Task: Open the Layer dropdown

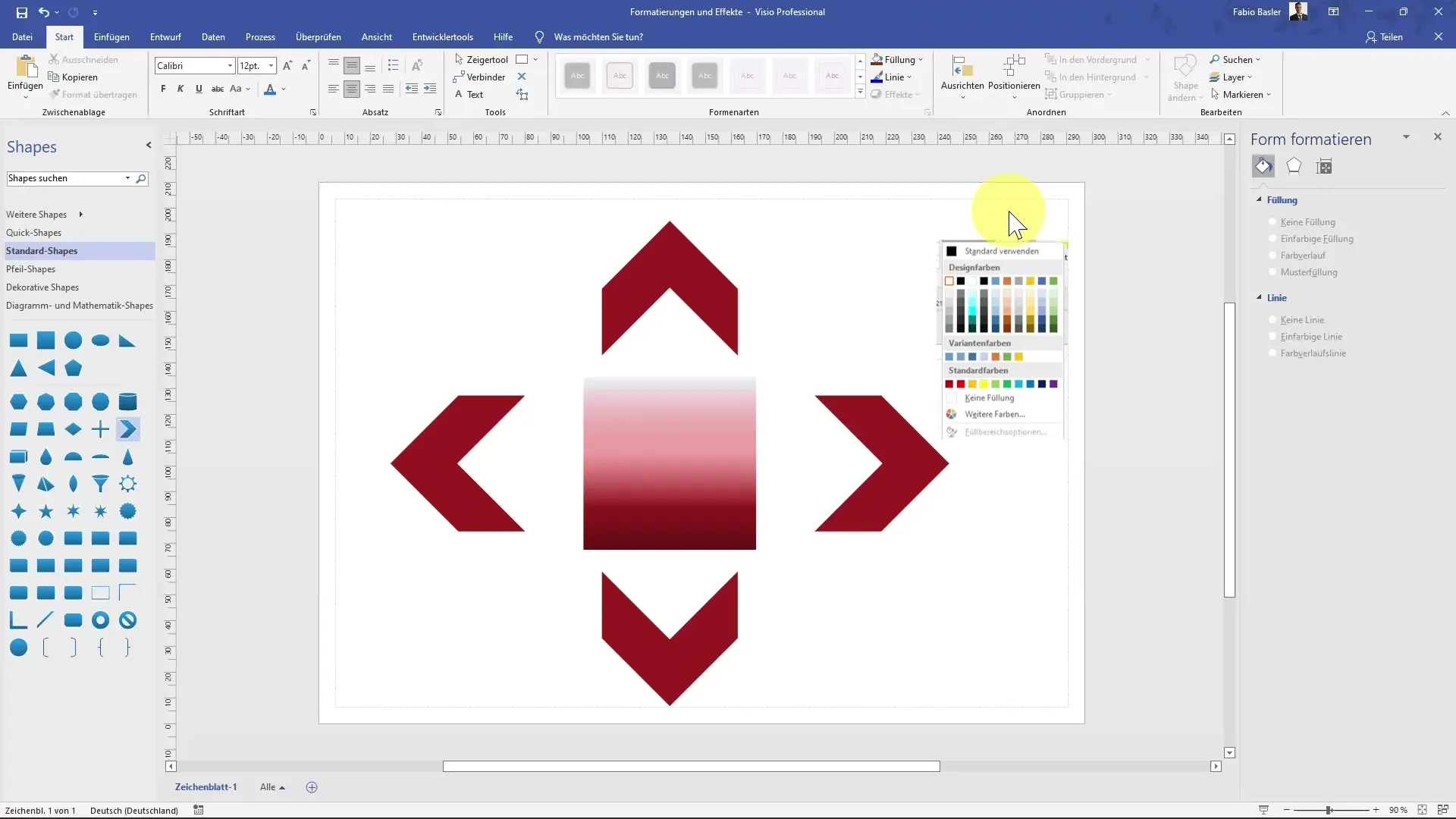Action: click(1231, 77)
